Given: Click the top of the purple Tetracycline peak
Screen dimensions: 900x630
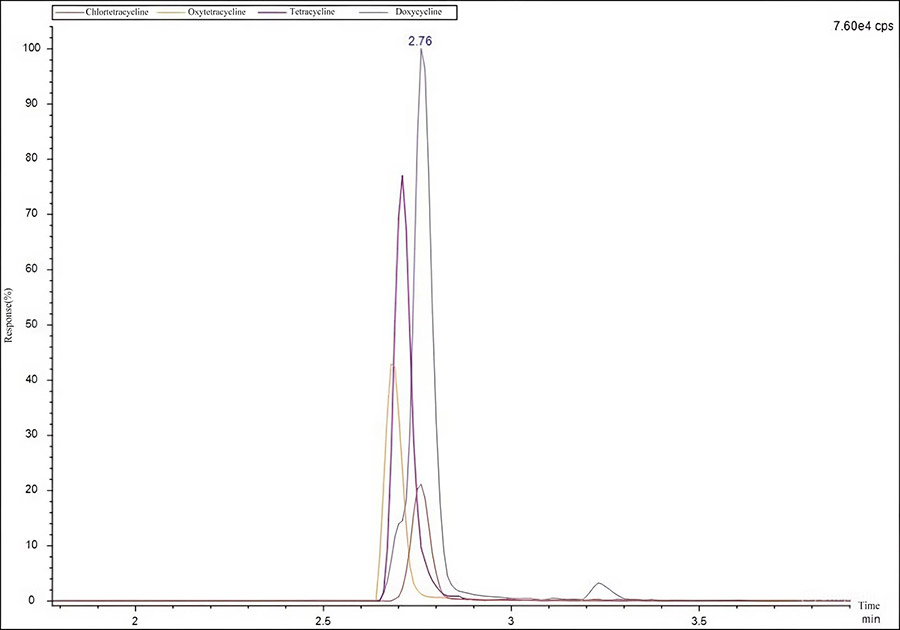Looking at the screenshot, I should (x=402, y=177).
